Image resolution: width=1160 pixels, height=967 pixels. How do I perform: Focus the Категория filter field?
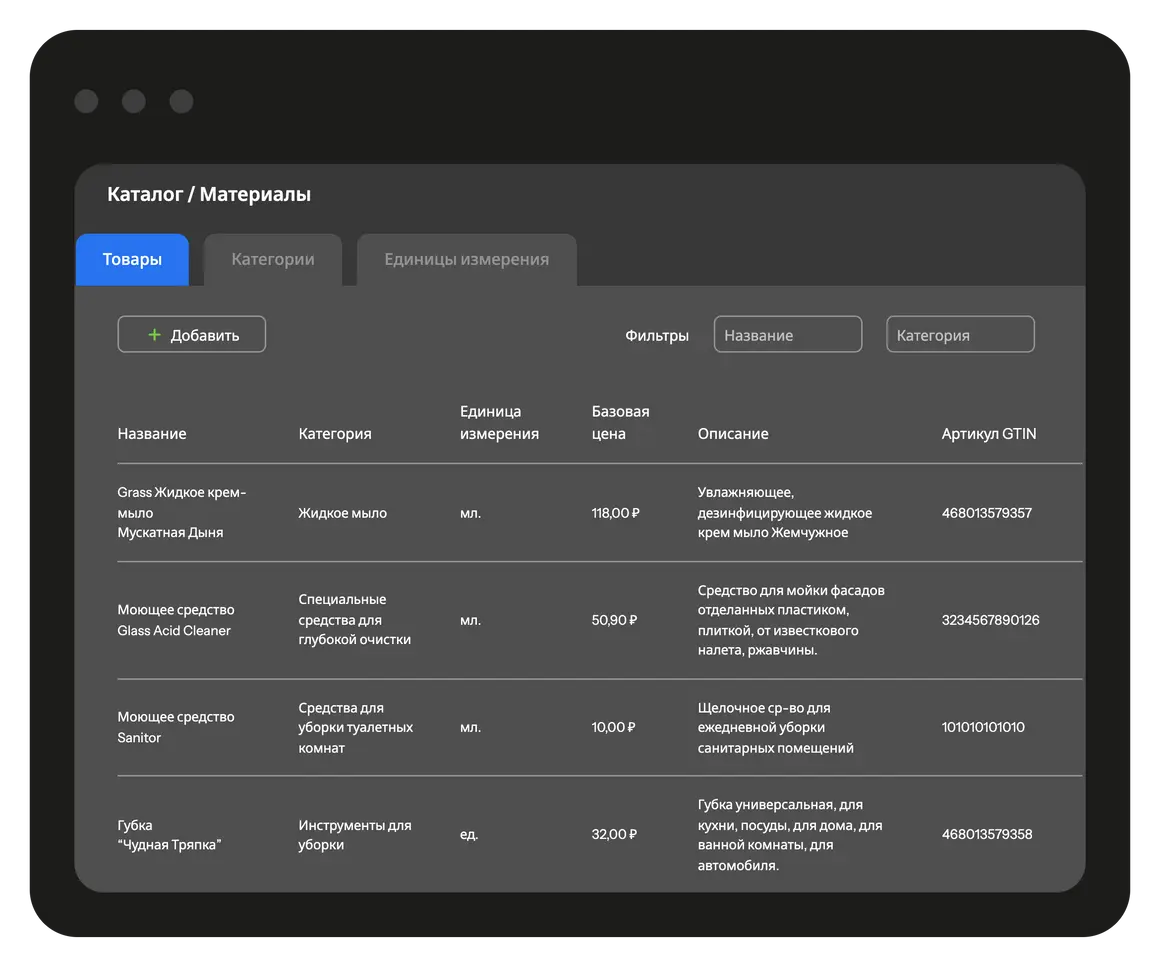pos(960,335)
